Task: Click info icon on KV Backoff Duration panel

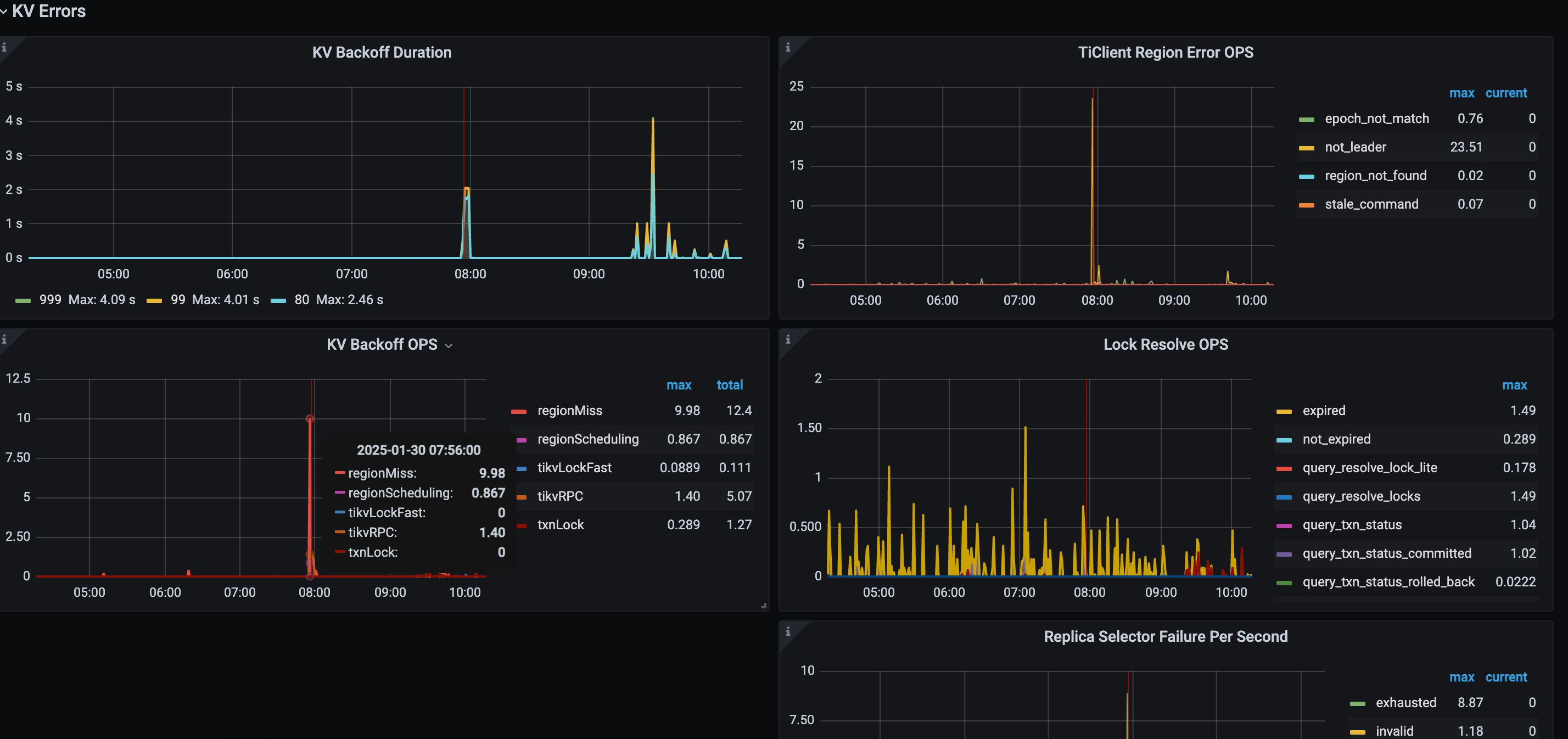Action: 4,47
